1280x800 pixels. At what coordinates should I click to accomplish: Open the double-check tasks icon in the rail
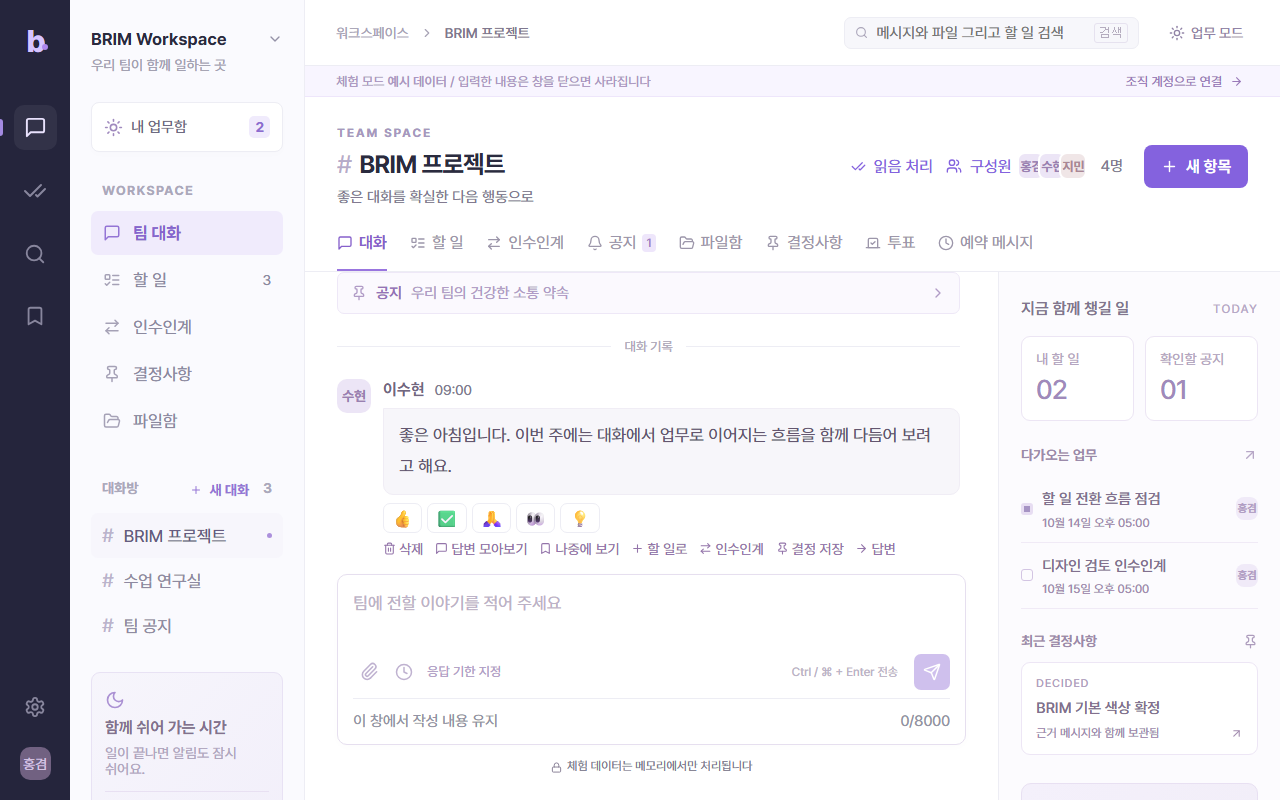[x=35, y=191]
